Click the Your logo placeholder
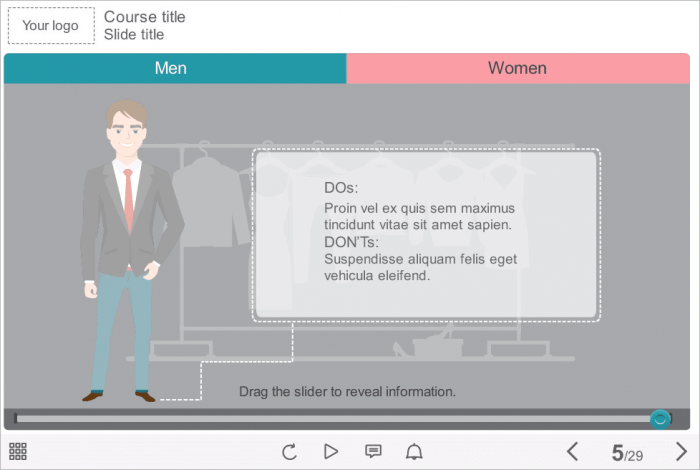This screenshot has width=700, height=470. click(x=51, y=26)
